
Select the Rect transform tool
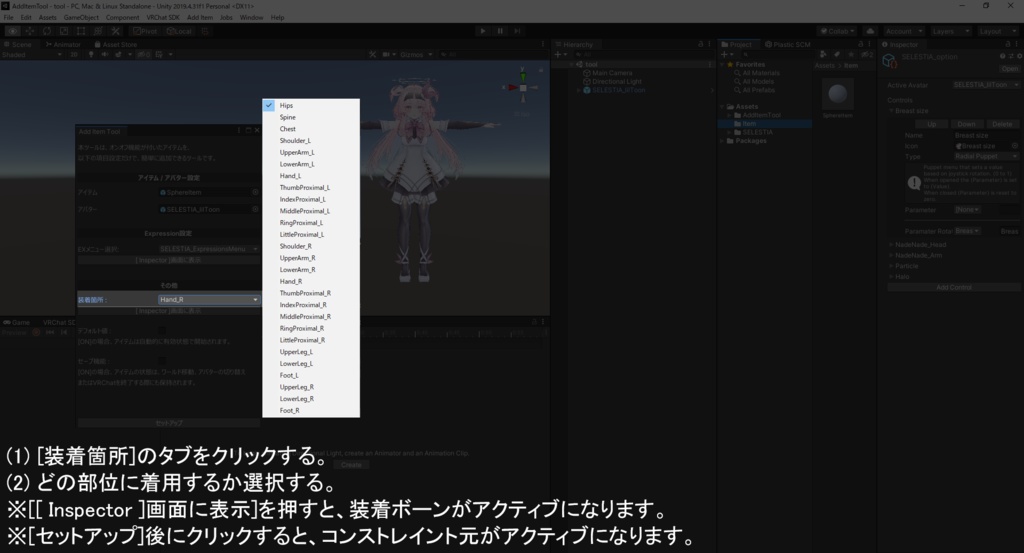pyautogui.click(x=81, y=31)
